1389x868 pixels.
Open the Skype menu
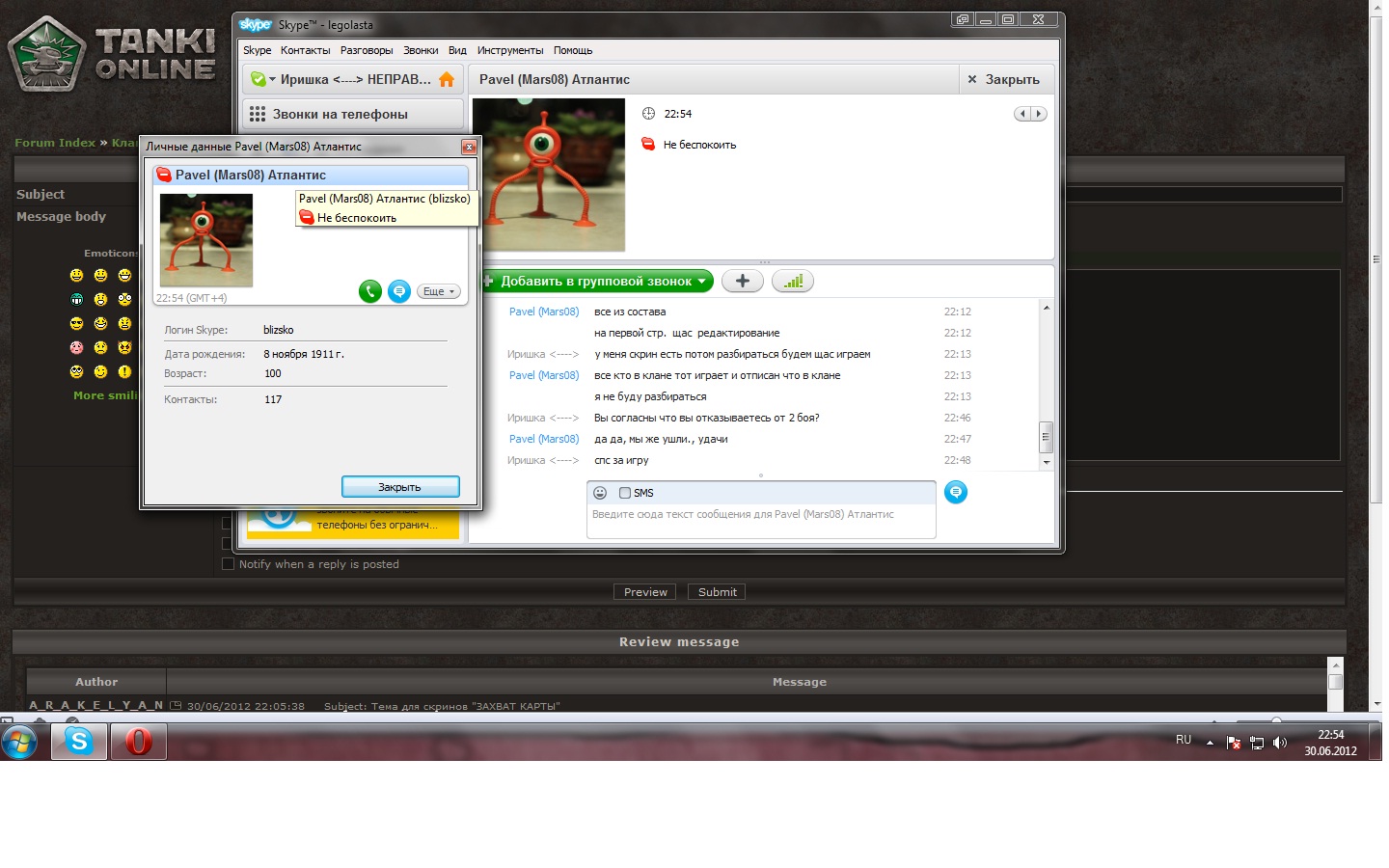[x=257, y=50]
